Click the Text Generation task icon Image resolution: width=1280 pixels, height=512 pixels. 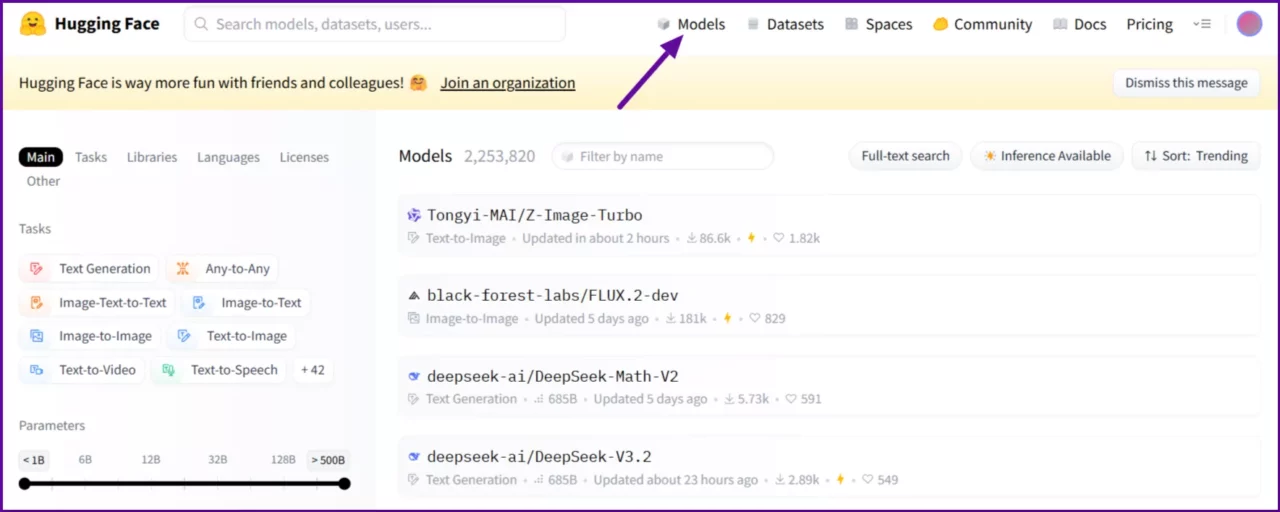pyautogui.click(x=37, y=269)
